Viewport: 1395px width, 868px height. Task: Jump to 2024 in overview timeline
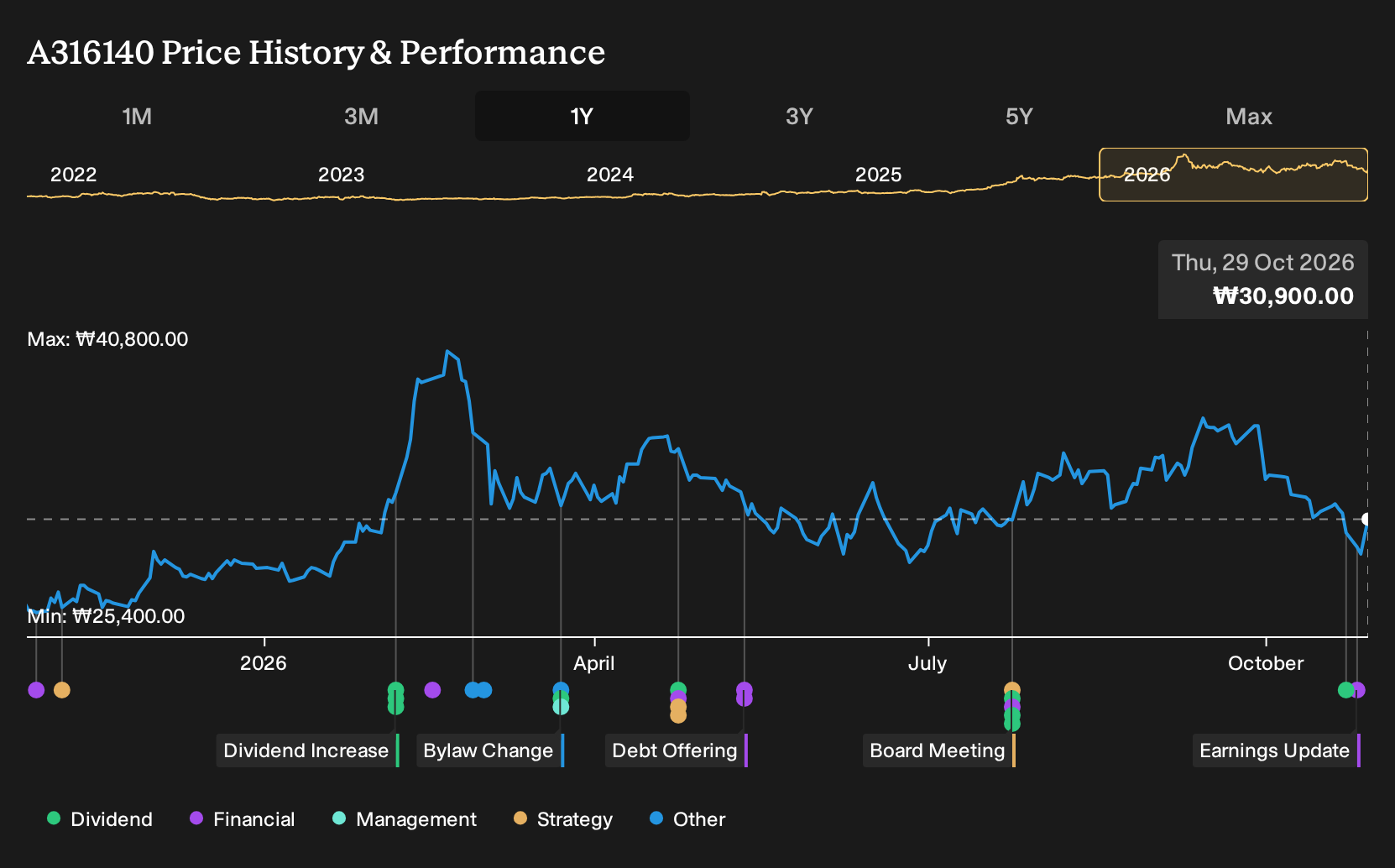tap(610, 175)
